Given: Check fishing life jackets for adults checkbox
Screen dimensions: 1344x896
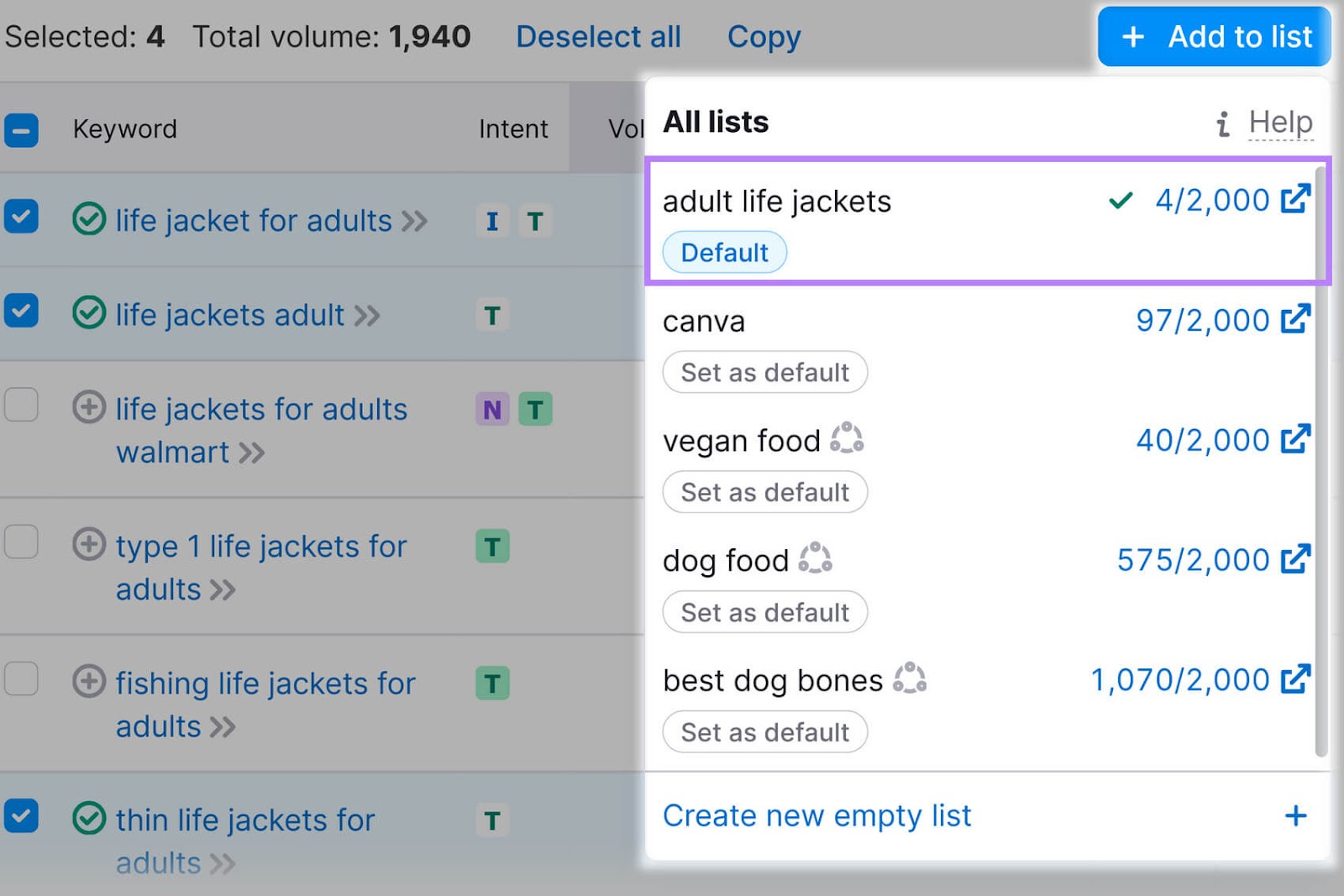Looking at the screenshot, I should coord(21,679).
